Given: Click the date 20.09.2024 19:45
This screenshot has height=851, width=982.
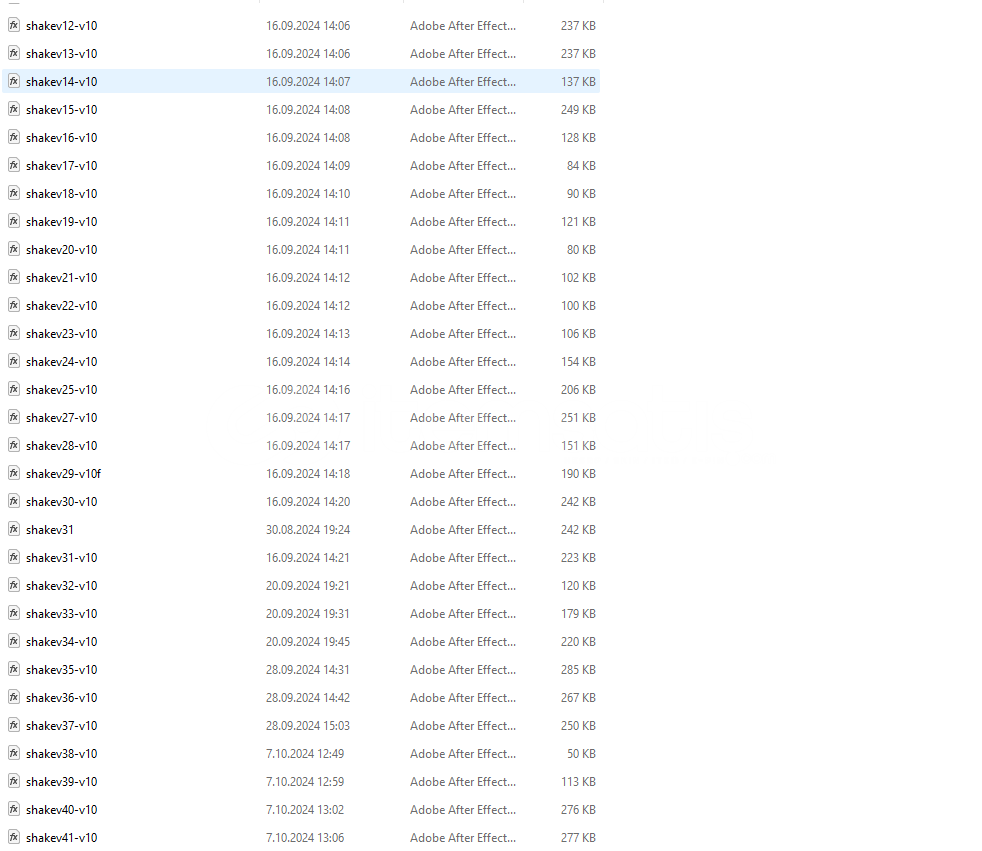Looking at the screenshot, I should point(308,642).
